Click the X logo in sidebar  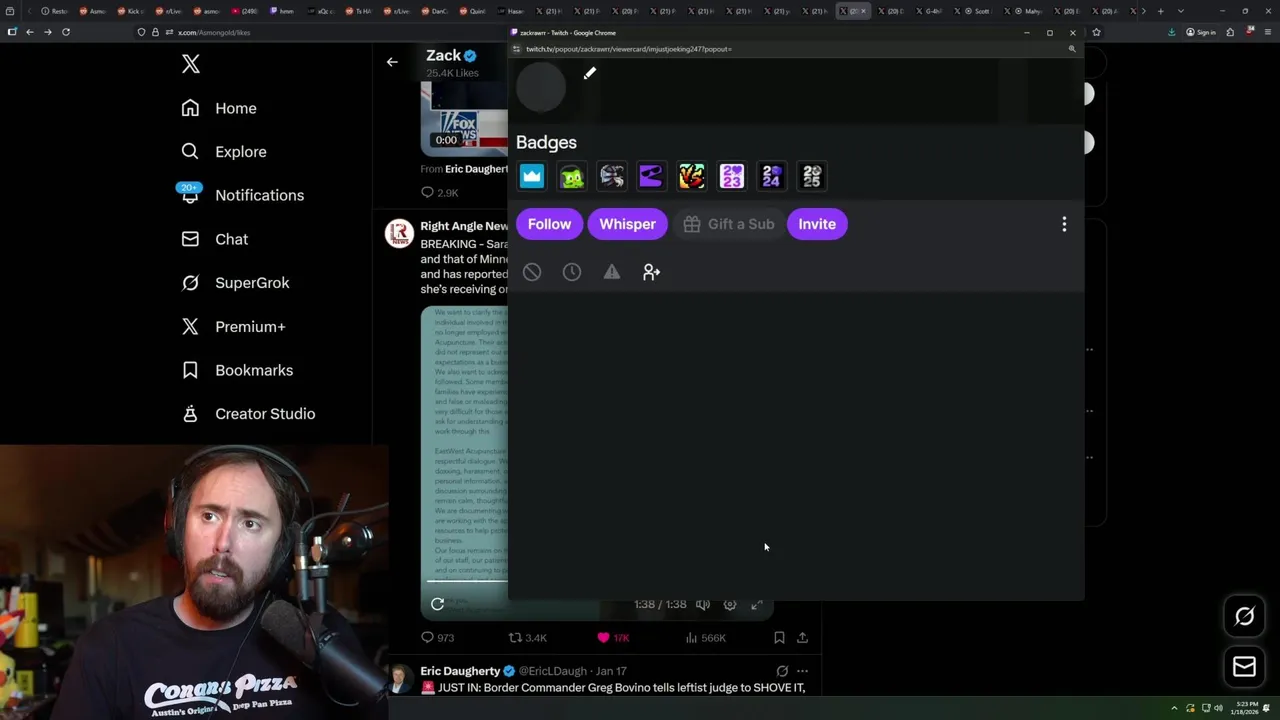coord(191,65)
